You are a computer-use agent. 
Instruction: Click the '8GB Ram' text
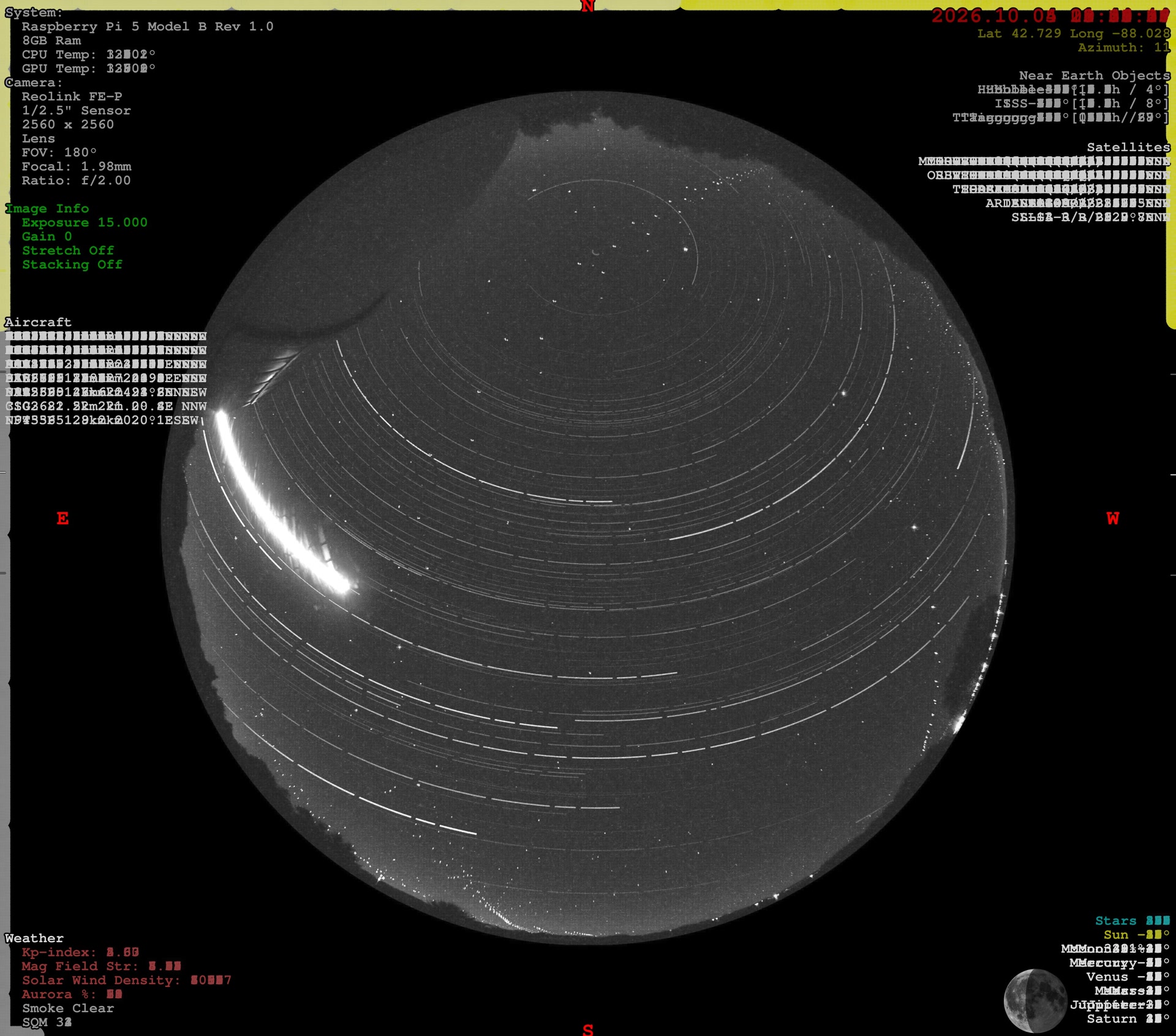click(x=51, y=40)
